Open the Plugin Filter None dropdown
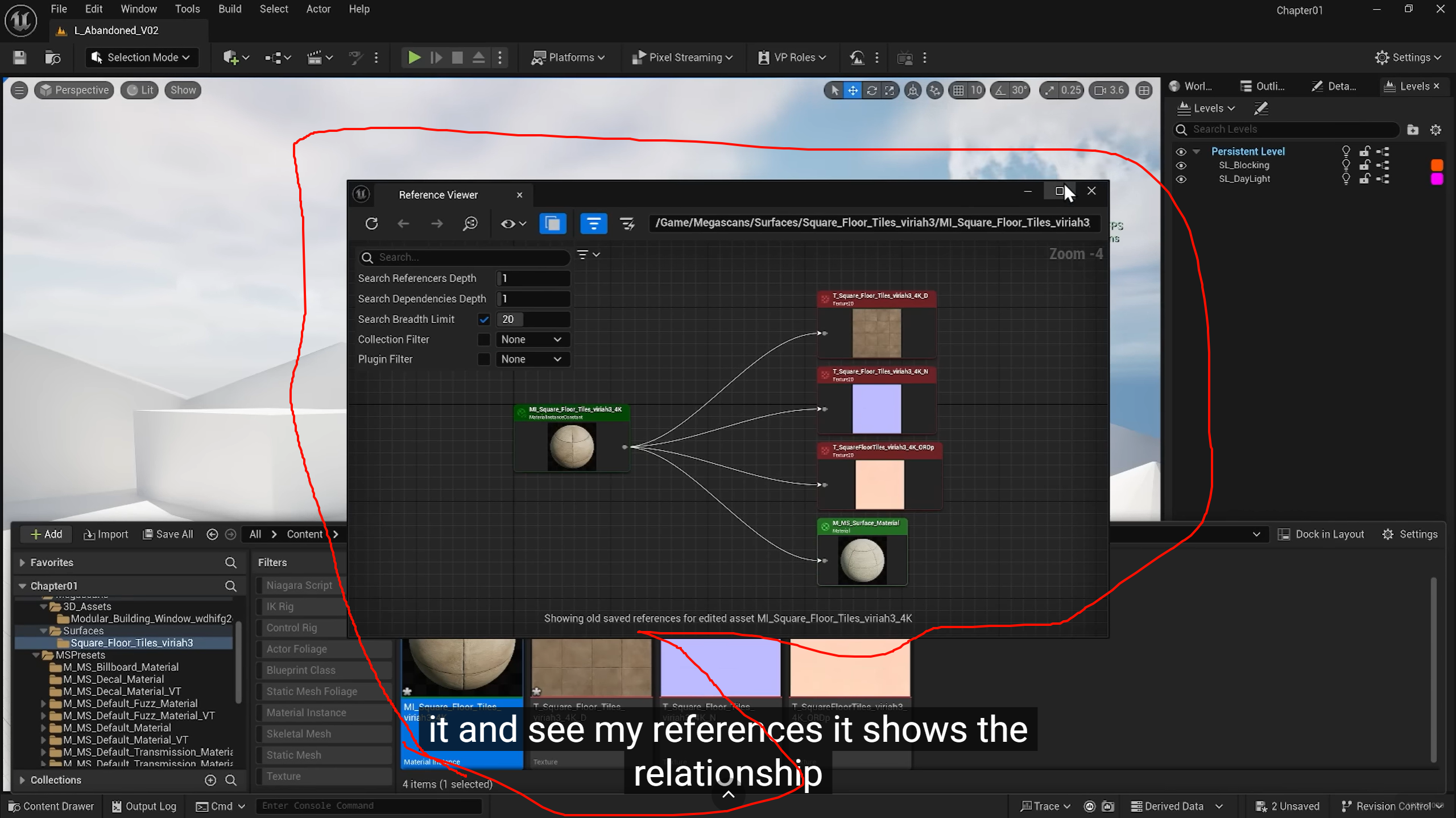Screen dimensions: 1456x818 [531, 359]
